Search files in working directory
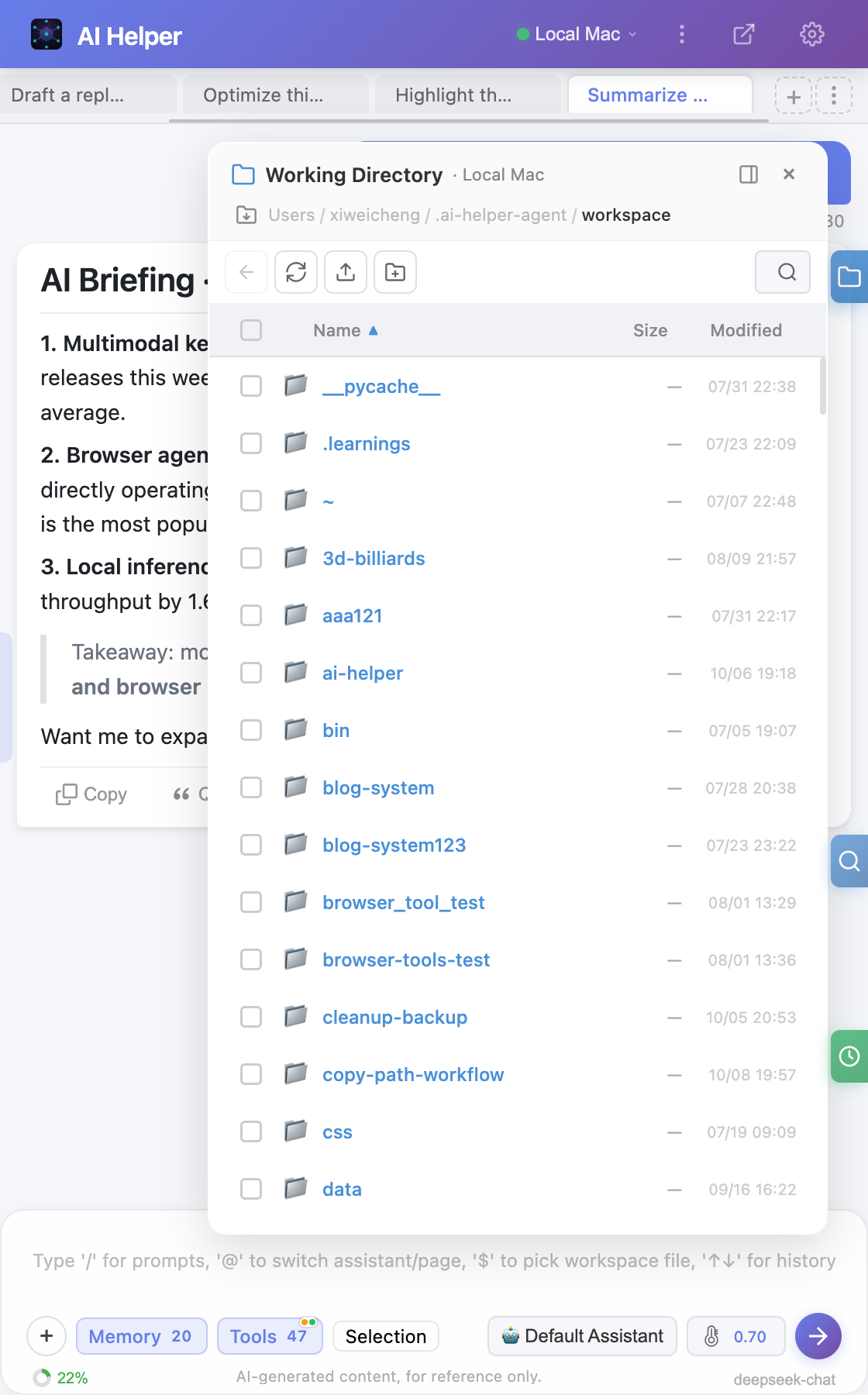 (x=783, y=272)
